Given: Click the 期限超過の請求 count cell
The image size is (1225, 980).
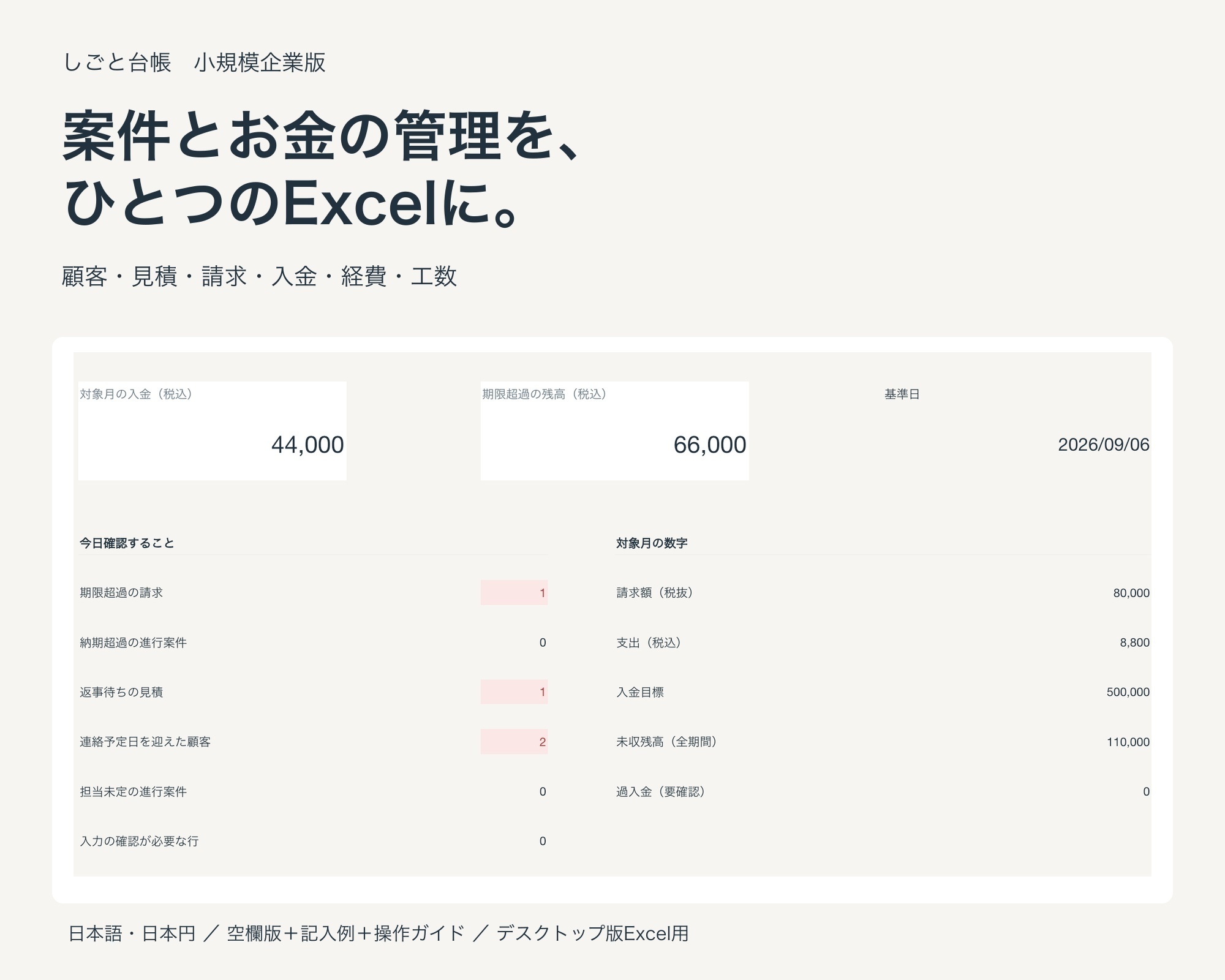Looking at the screenshot, I should click(514, 592).
